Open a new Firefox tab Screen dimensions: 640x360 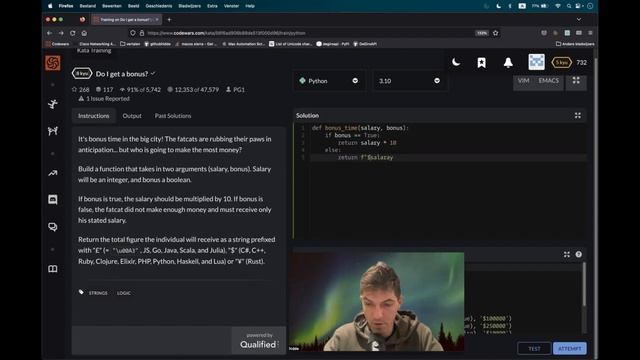169,20
